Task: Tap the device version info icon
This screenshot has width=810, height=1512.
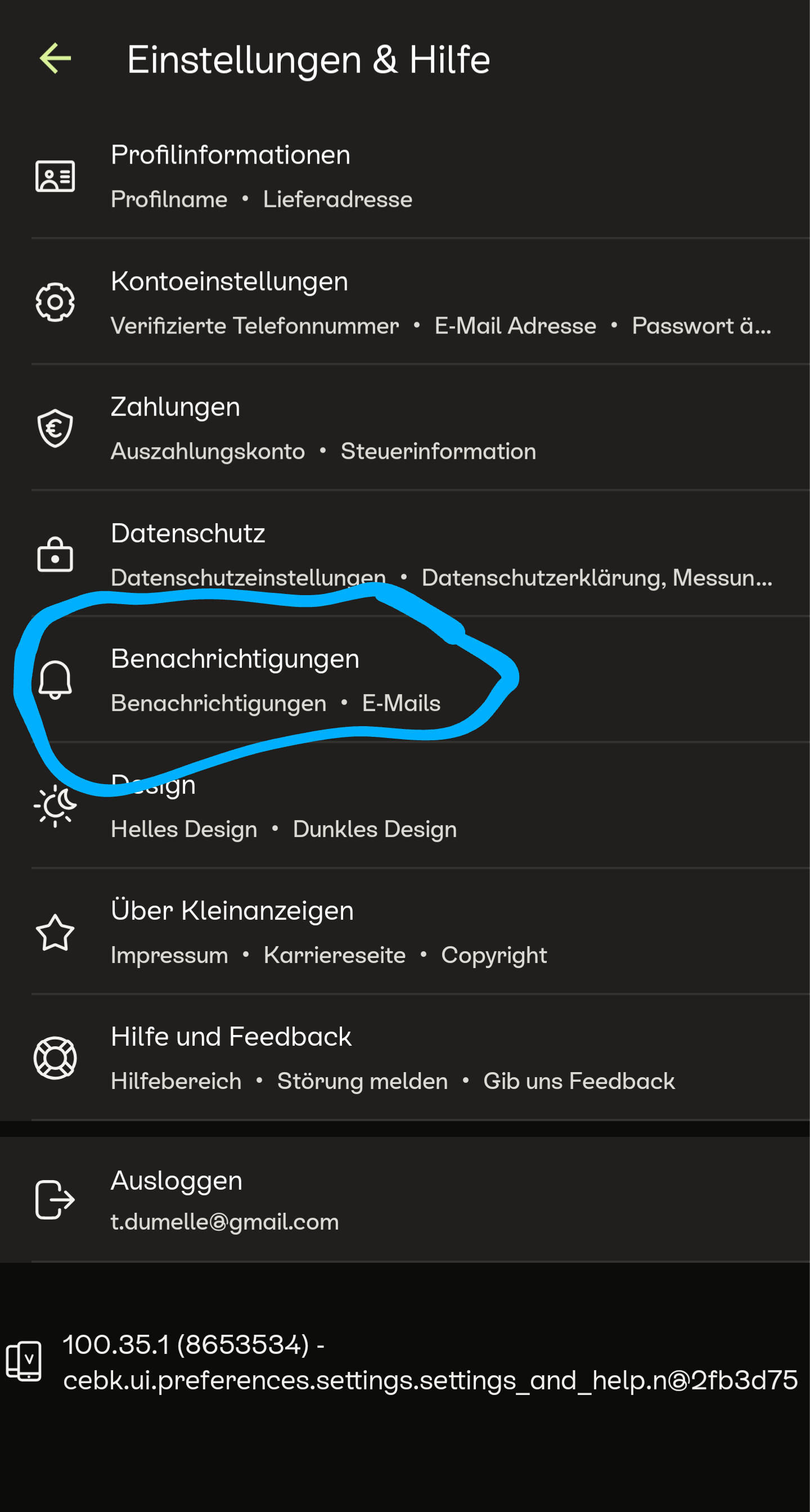Action: 24,1361
